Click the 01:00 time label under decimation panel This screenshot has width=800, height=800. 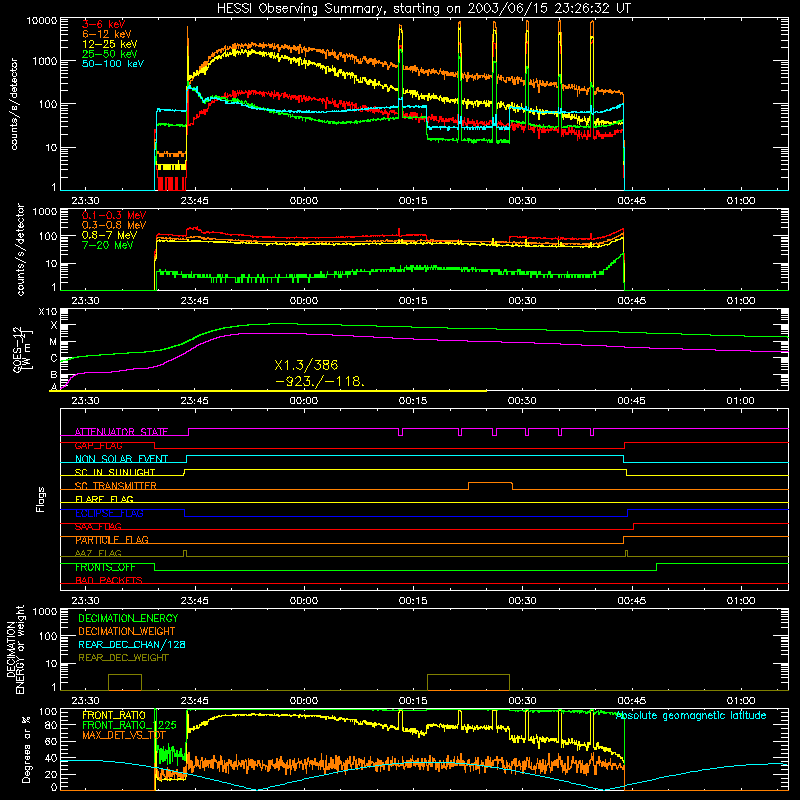click(741, 701)
